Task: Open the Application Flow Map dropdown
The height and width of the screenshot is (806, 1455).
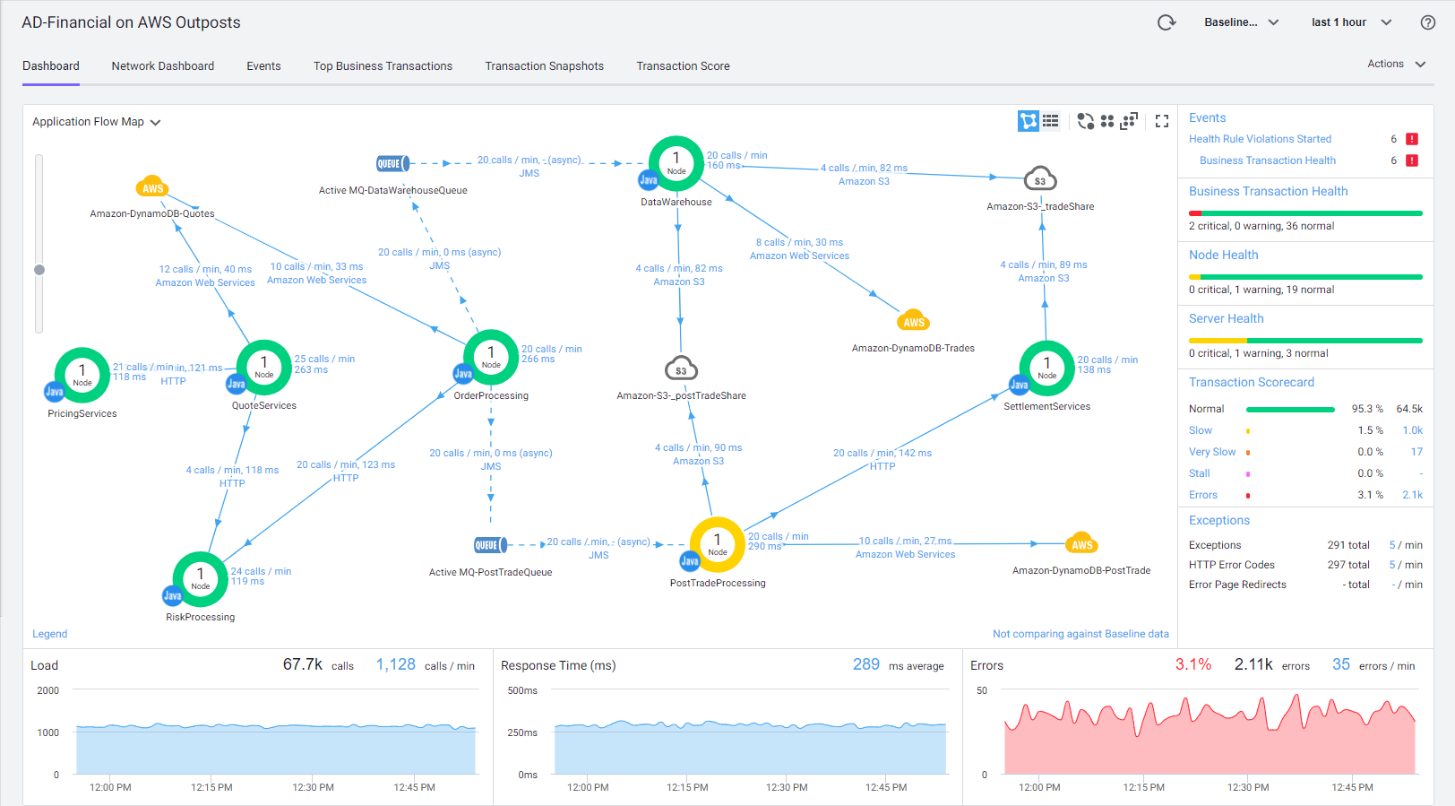Action: tap(97, 122)
